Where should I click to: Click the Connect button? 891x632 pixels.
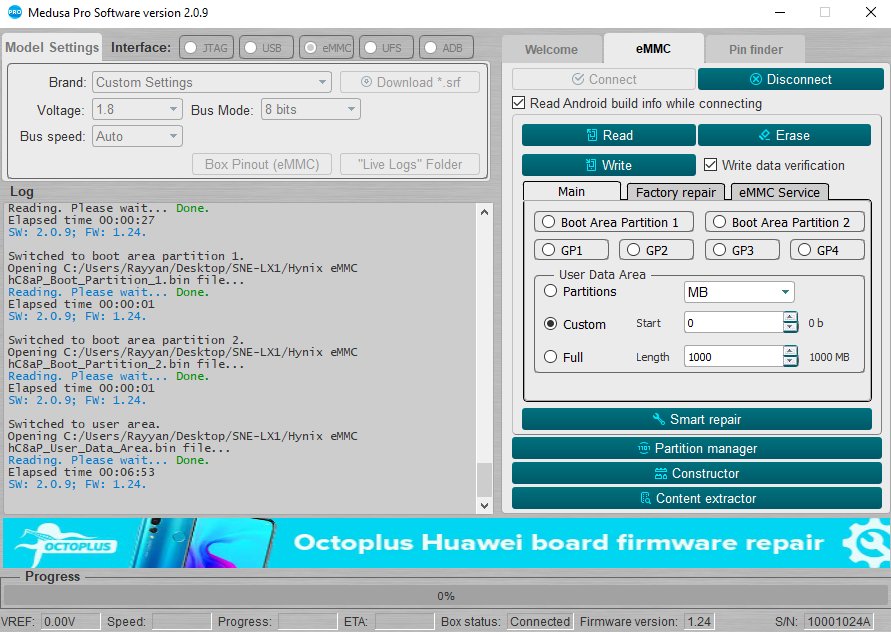tap(603, 79)
